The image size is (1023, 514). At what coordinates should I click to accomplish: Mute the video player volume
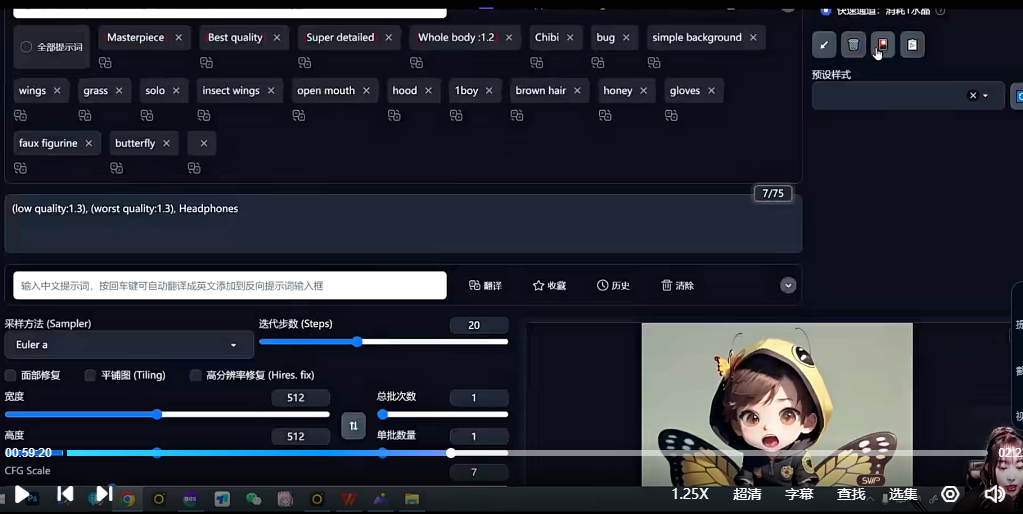994,494
